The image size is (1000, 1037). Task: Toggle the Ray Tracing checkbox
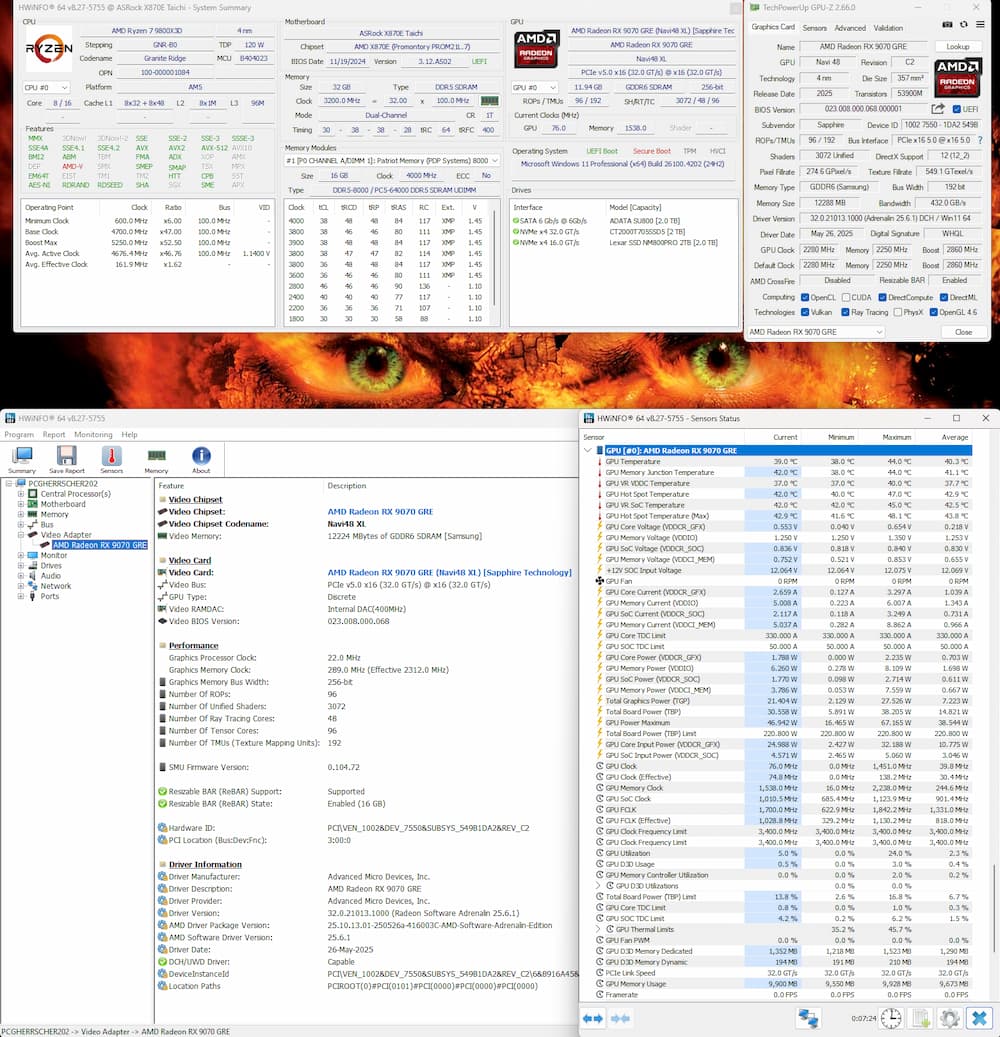coord(845,312)
